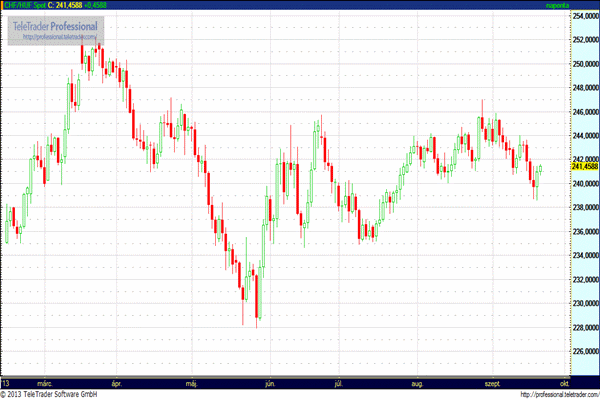The height and width of the screenshot is (400, 600).
Task: Select the ápr. marker on the time axis
Action: 118,383
